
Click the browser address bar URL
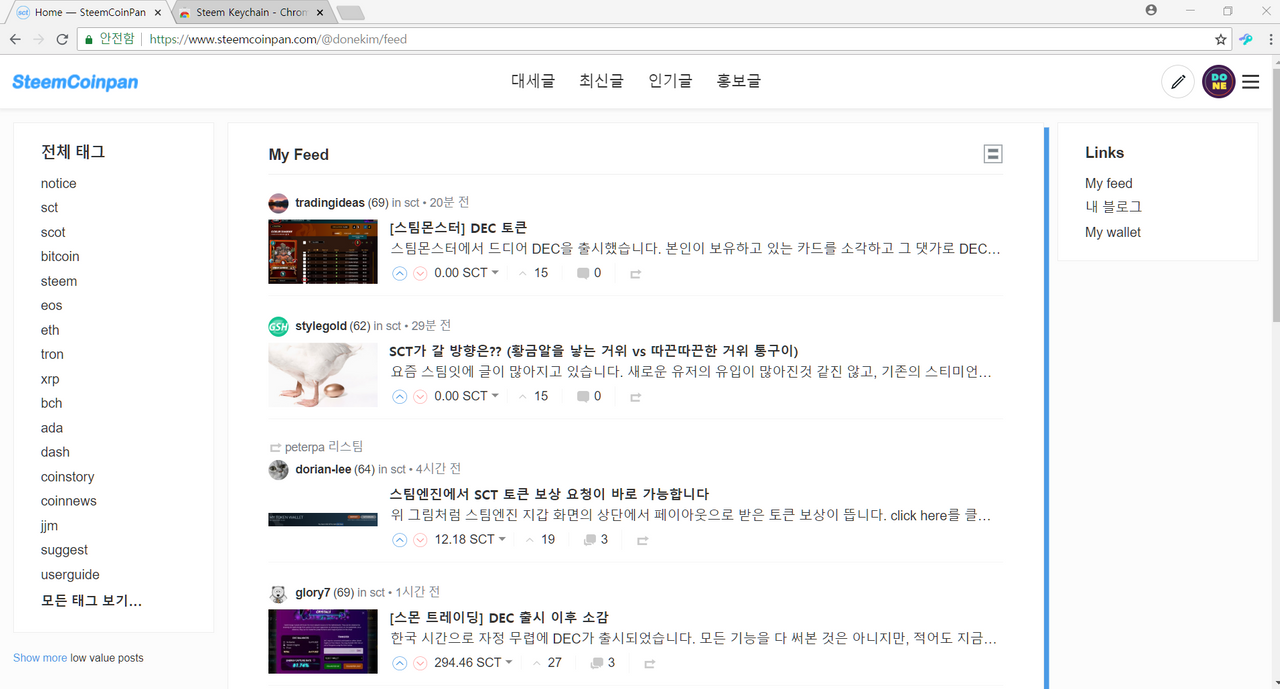(277, 40)
